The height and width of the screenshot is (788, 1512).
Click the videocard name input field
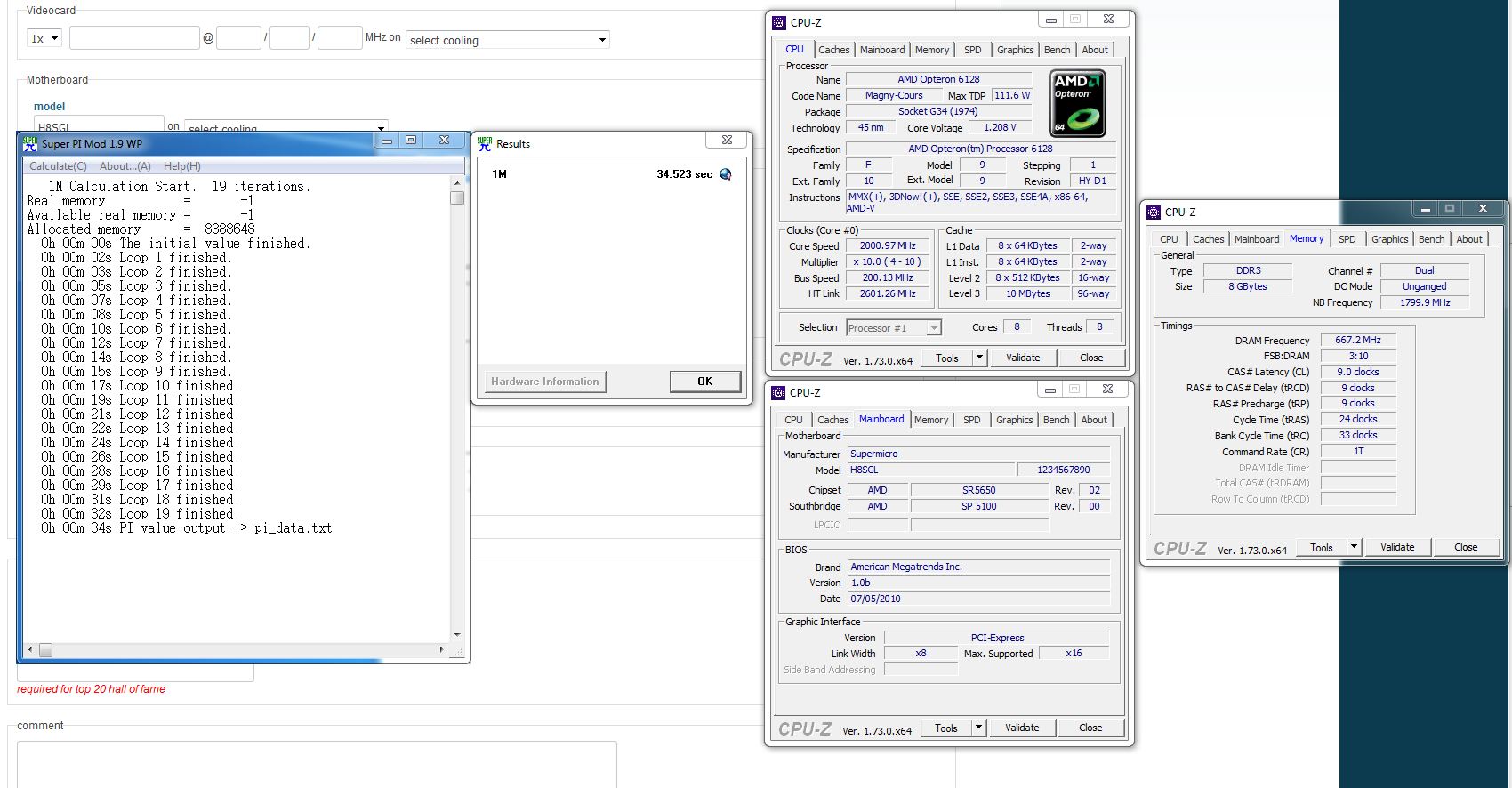(x=134, y=38)
